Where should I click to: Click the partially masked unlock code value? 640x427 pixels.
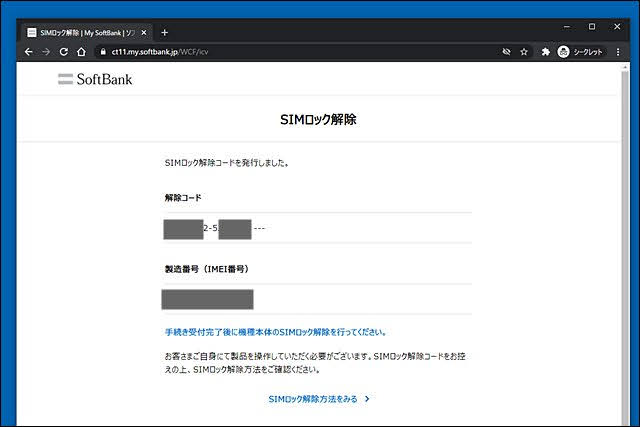click(x=214, y=229)
